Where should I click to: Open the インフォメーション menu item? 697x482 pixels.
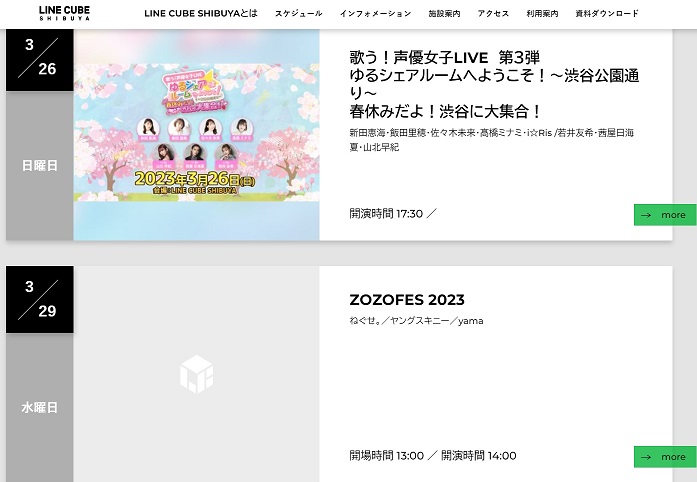coord(376,14)
